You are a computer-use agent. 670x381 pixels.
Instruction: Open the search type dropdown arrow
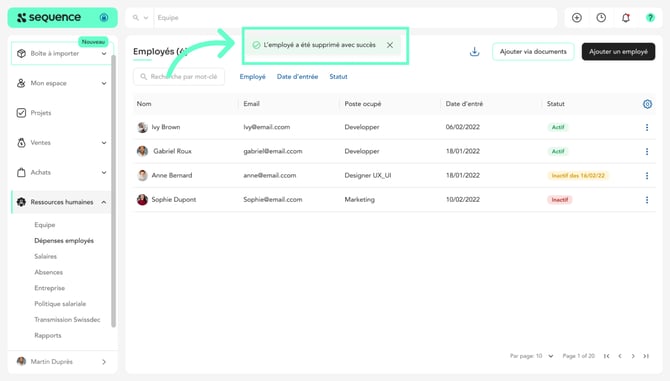tap(146, 18)
